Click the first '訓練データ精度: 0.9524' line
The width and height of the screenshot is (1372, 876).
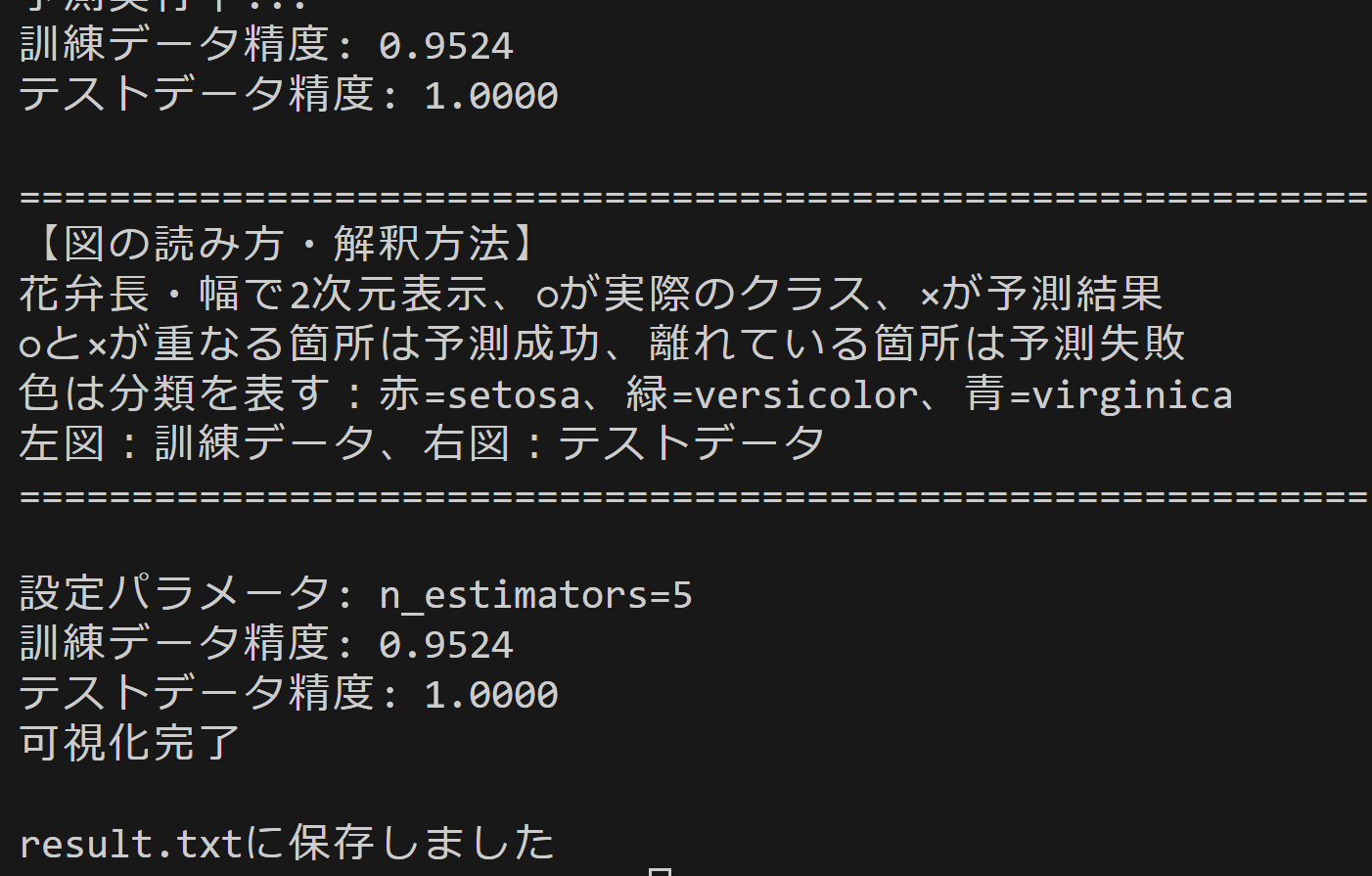tap(266, 45)
